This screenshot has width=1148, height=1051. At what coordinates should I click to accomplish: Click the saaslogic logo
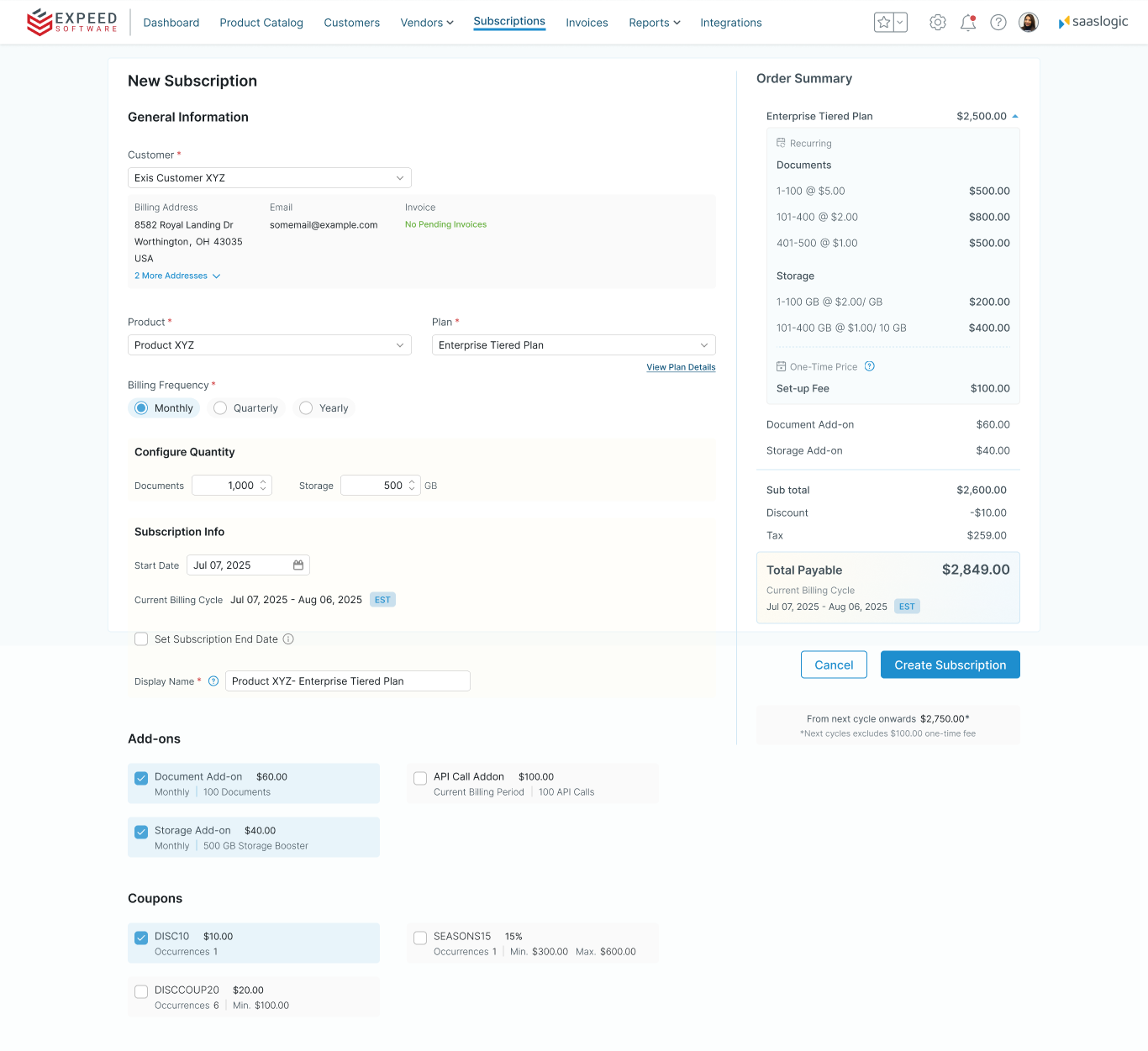pyautogui.click(x=1093, y=22)
